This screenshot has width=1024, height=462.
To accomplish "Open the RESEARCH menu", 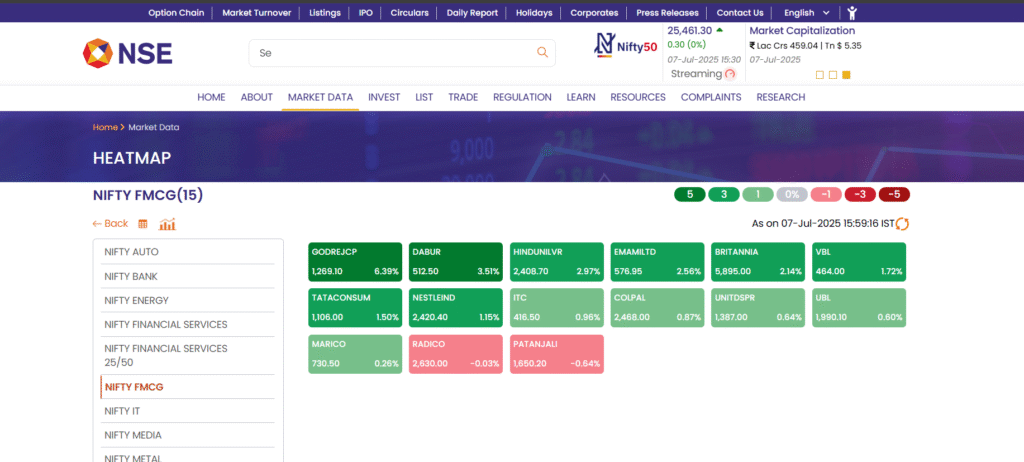I will (x=780, y=97).
